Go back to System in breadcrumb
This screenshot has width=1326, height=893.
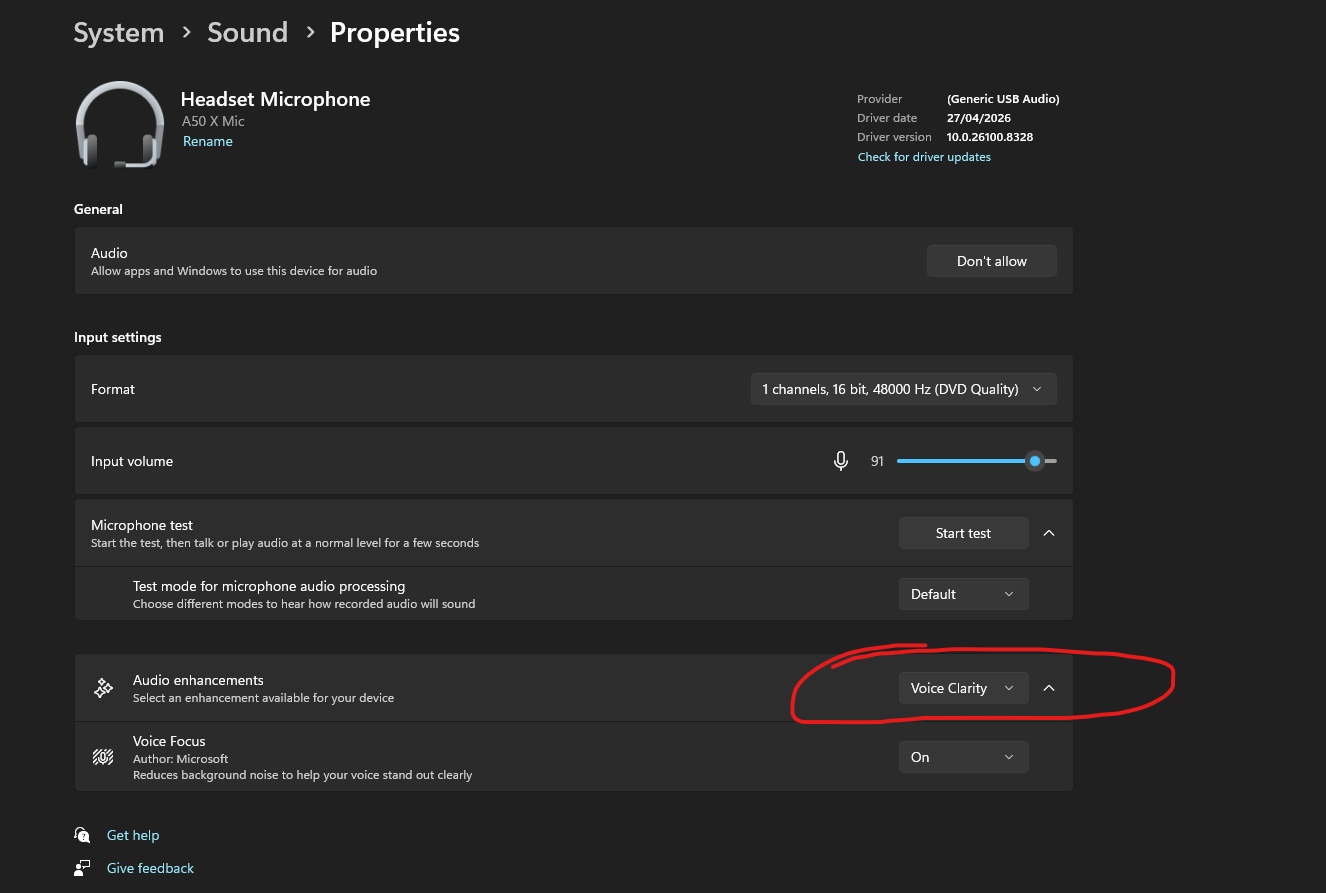click(119, 33)
